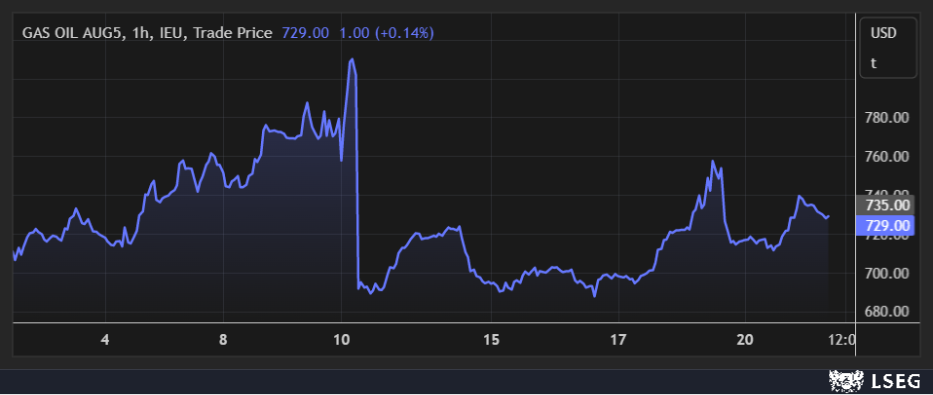Screen dimensions: 933x395
Task: Click date marker 20 on time axis
Action: pos(744,340)
